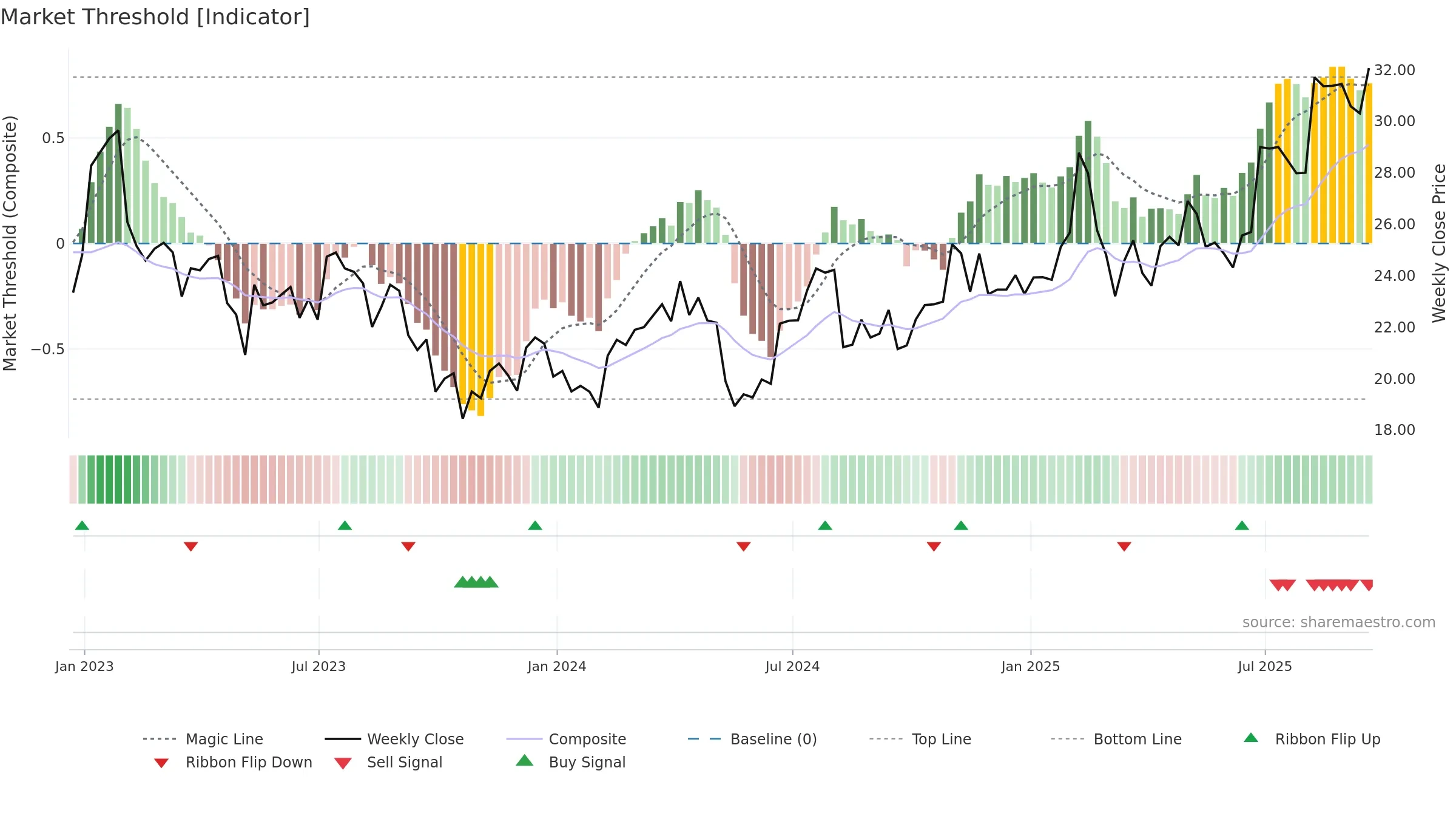Click the 0.5 left axis tick label
The image size is (1456, 819).
coord(53,138)
